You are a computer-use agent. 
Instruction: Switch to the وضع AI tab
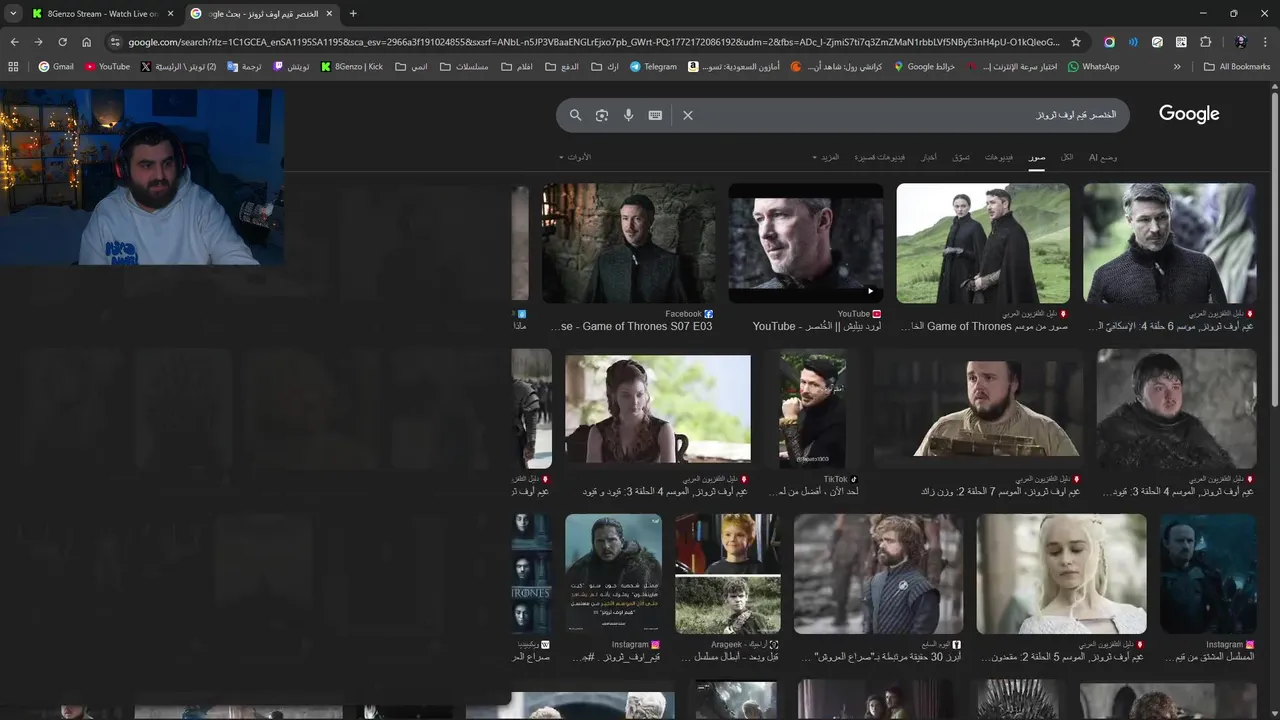[1103, 157]
